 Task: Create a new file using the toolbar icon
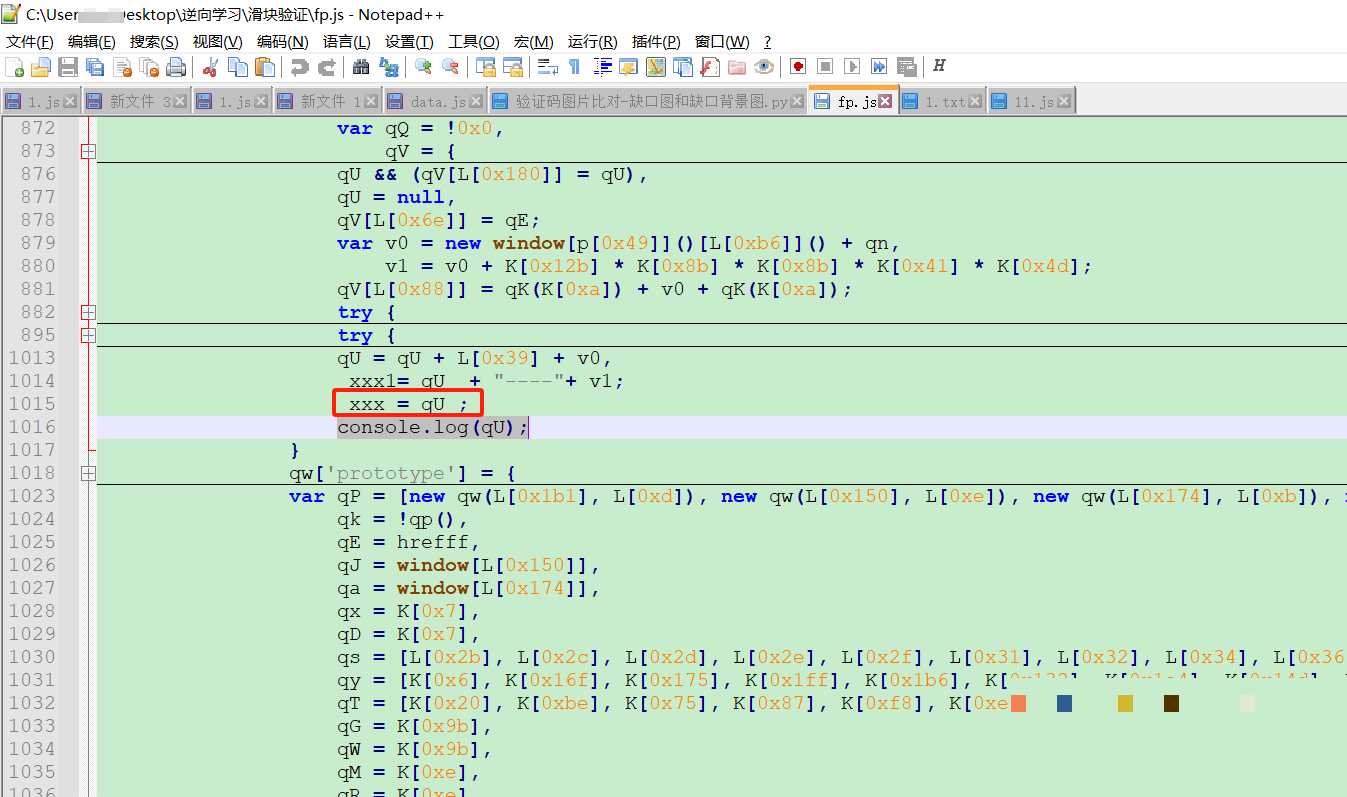click(x=16, y=67)
